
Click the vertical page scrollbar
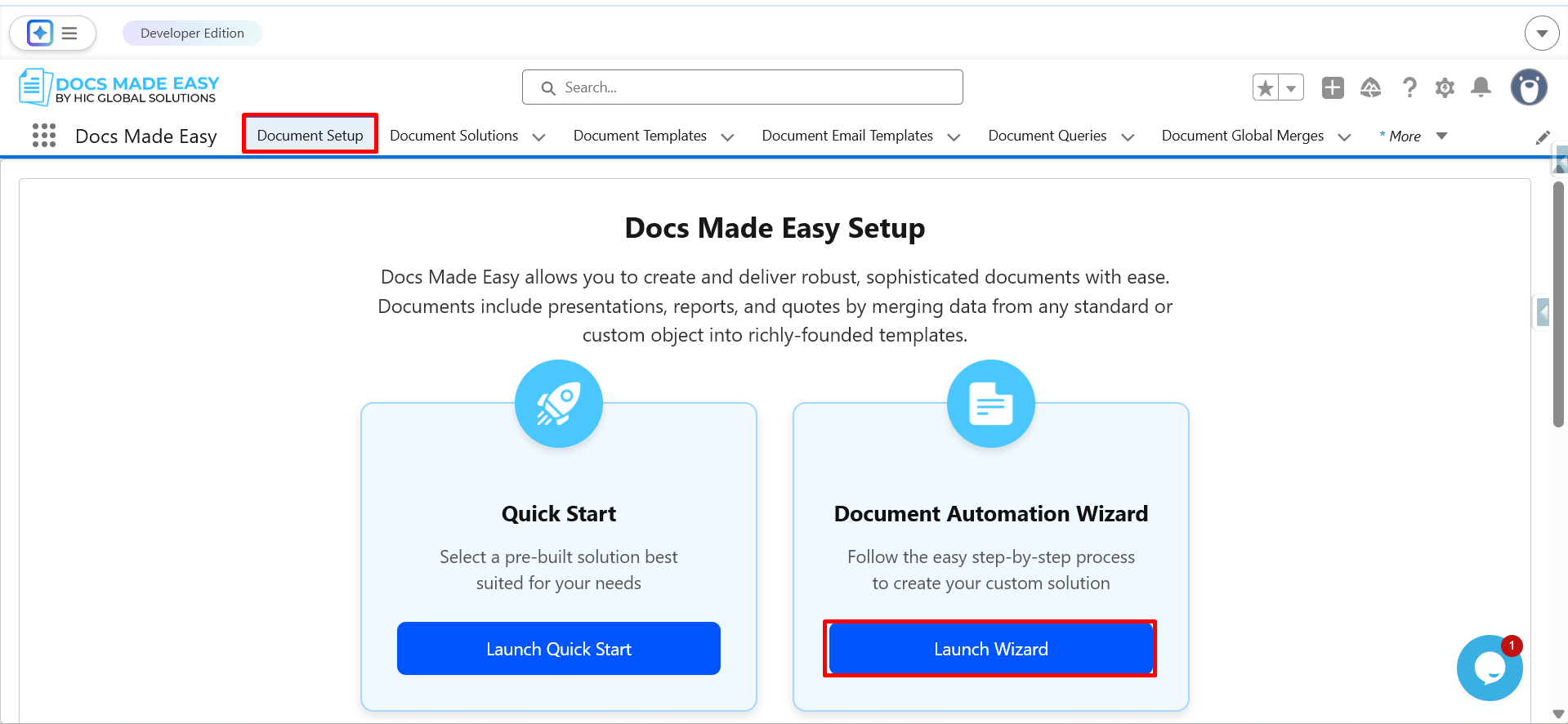1558,304
